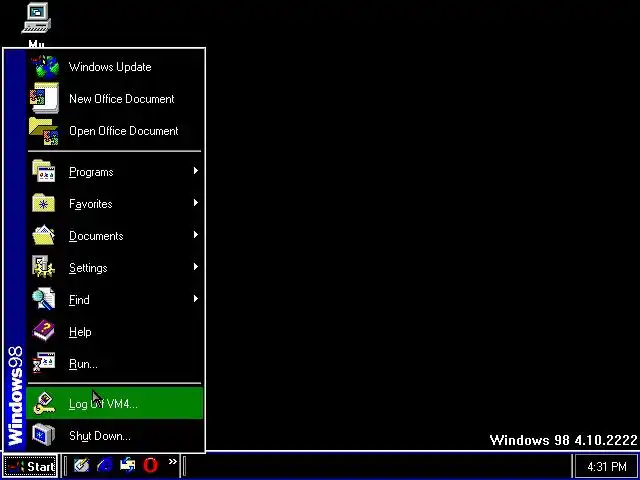Click the Open Office Document folder icon
Image resolution: width=640 pixels, height=480 pixels.
tap(43, 131)
